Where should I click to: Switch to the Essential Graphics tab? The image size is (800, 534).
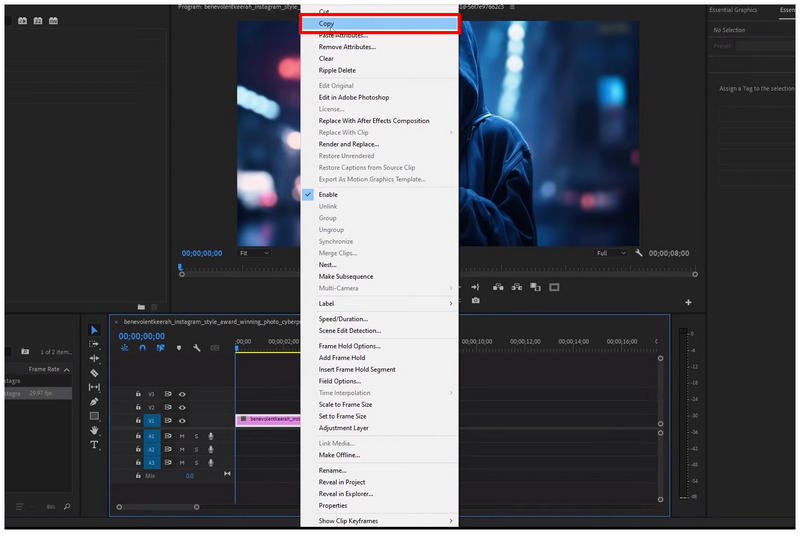coord(733,10)
